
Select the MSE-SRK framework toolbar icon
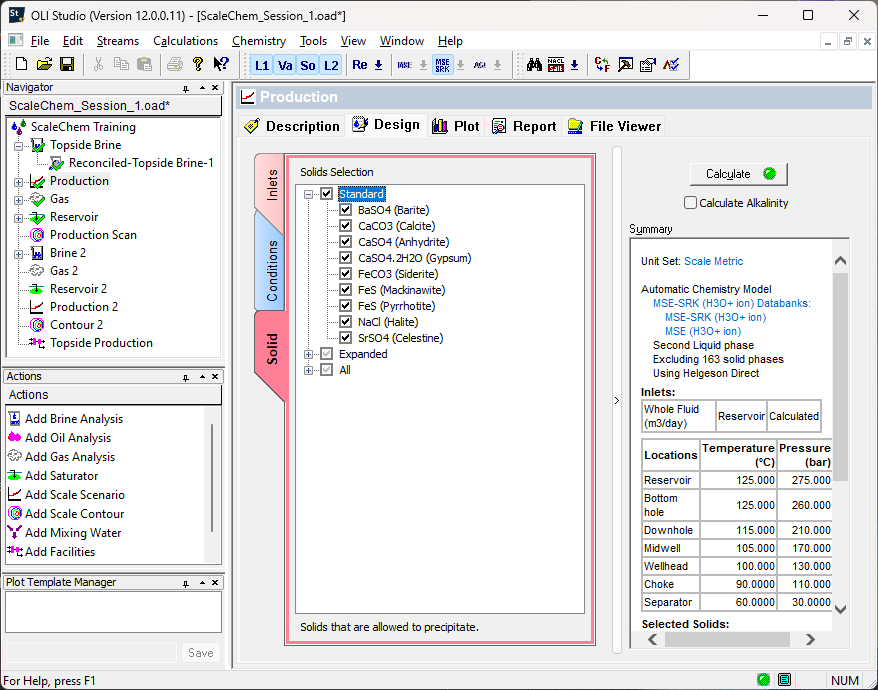[442, 66]
